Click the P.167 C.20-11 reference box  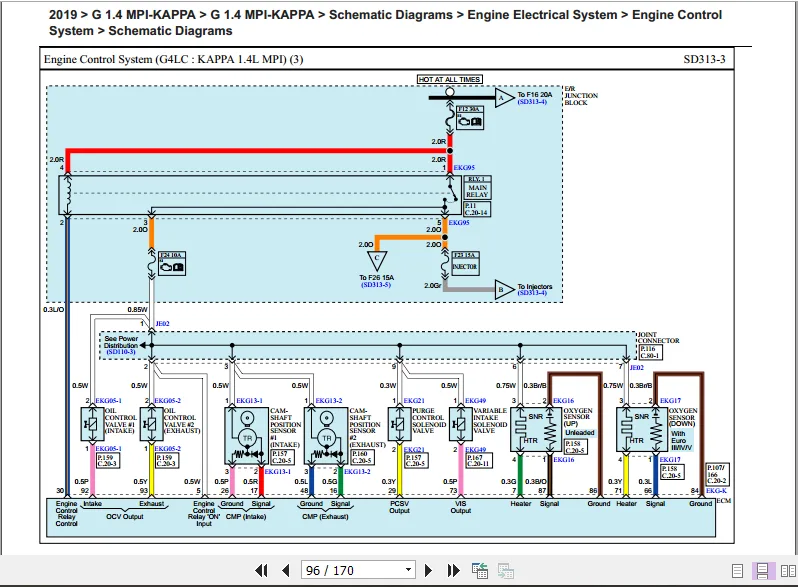tap(479, 461)
